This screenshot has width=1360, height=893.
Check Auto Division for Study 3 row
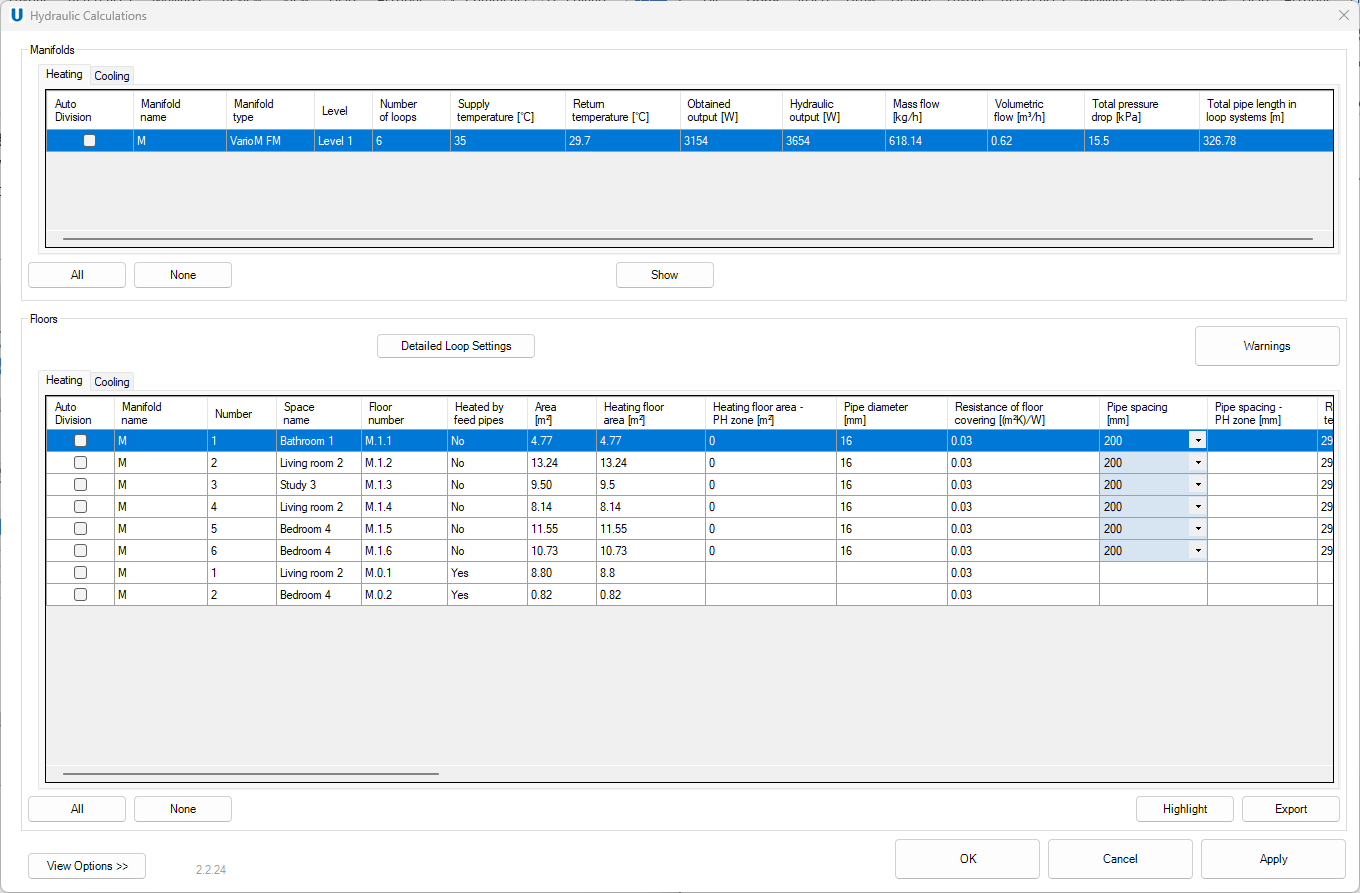tap(80, 485)
